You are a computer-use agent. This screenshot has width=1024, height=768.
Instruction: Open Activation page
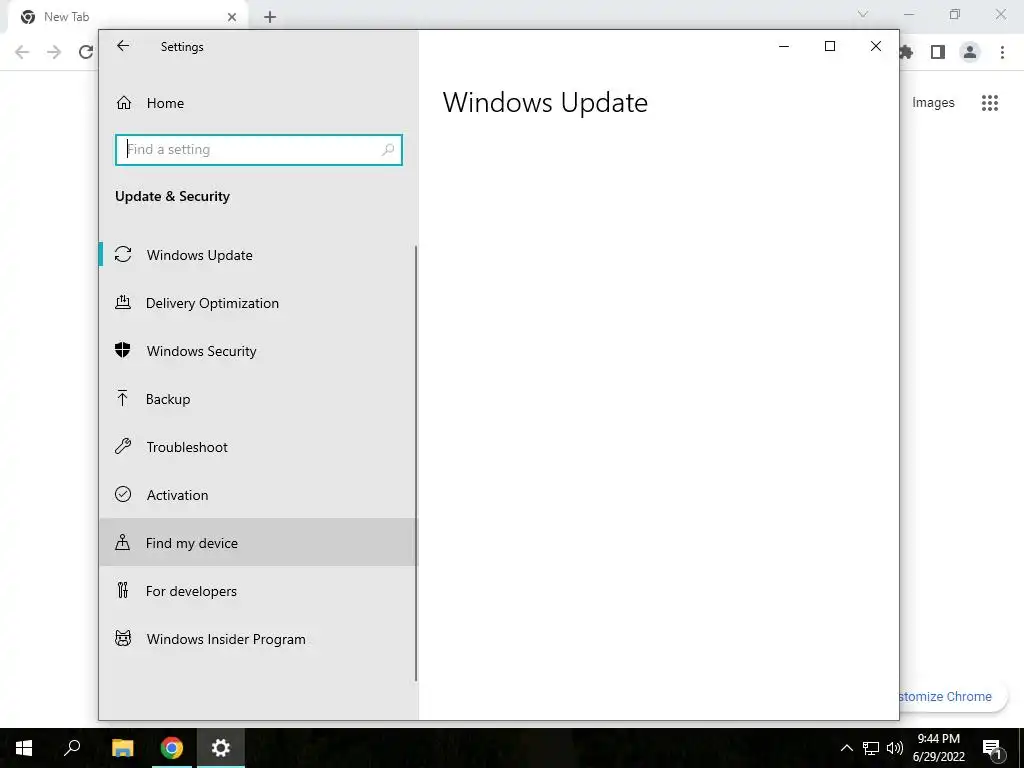[258, 495]
